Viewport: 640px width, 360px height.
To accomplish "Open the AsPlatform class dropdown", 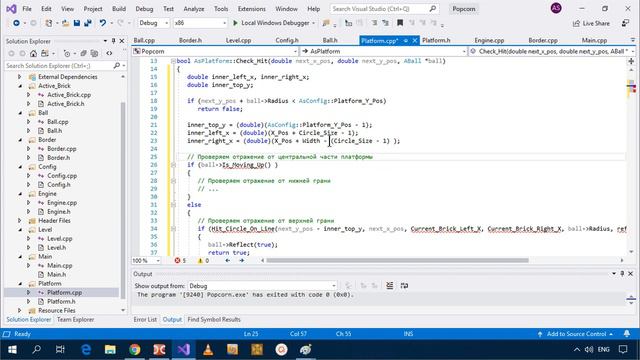I will tap(383, 51).
